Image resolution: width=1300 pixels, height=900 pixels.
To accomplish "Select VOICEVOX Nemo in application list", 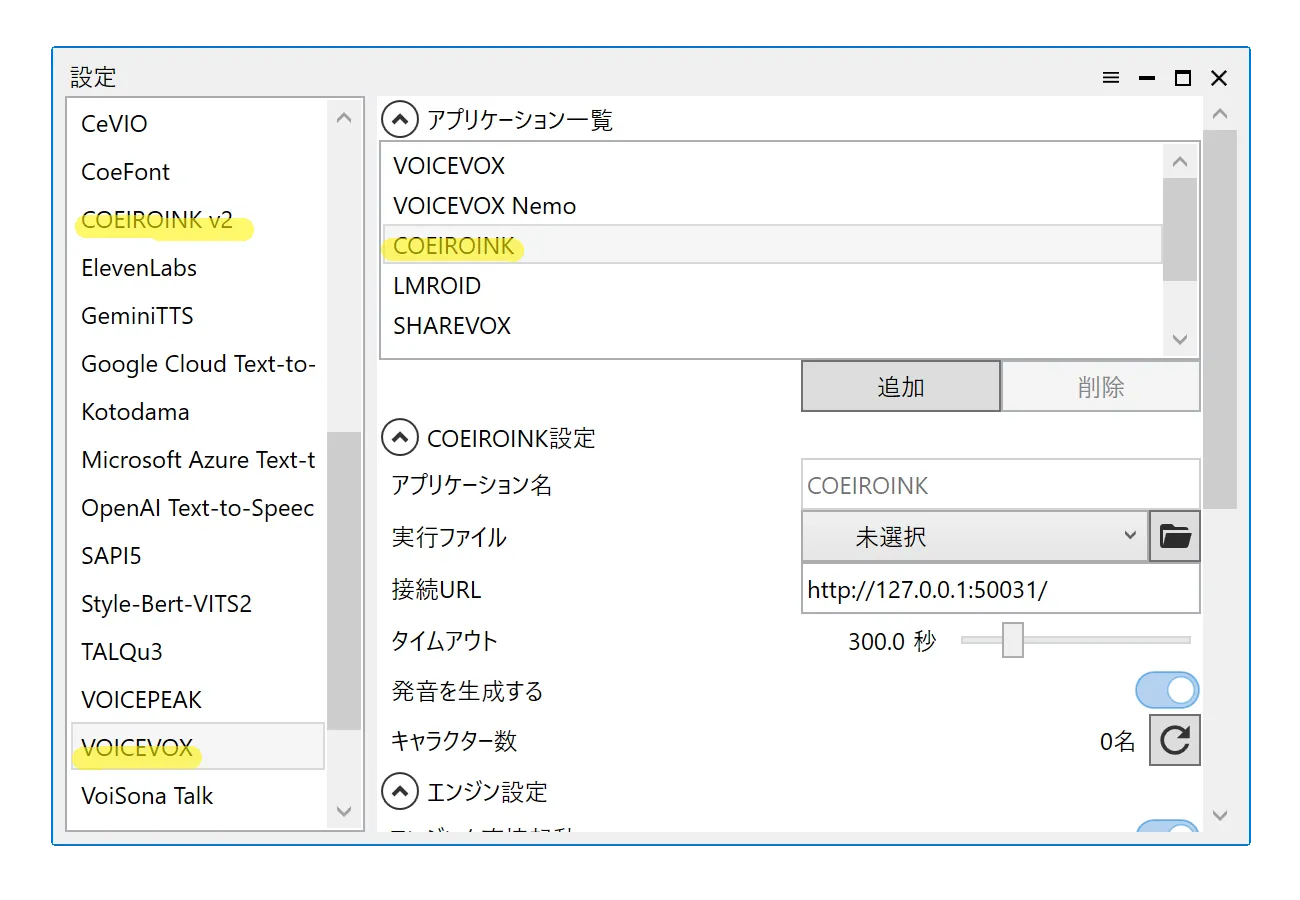I will click(773, 206).
